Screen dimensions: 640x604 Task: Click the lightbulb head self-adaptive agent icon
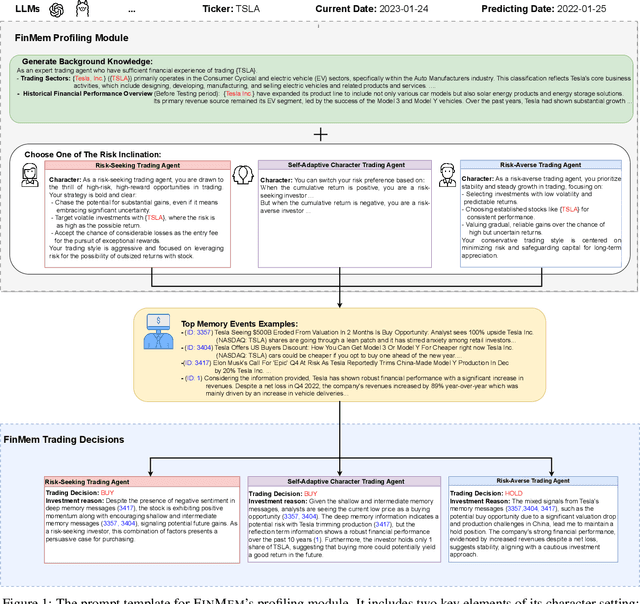point(241,175)
